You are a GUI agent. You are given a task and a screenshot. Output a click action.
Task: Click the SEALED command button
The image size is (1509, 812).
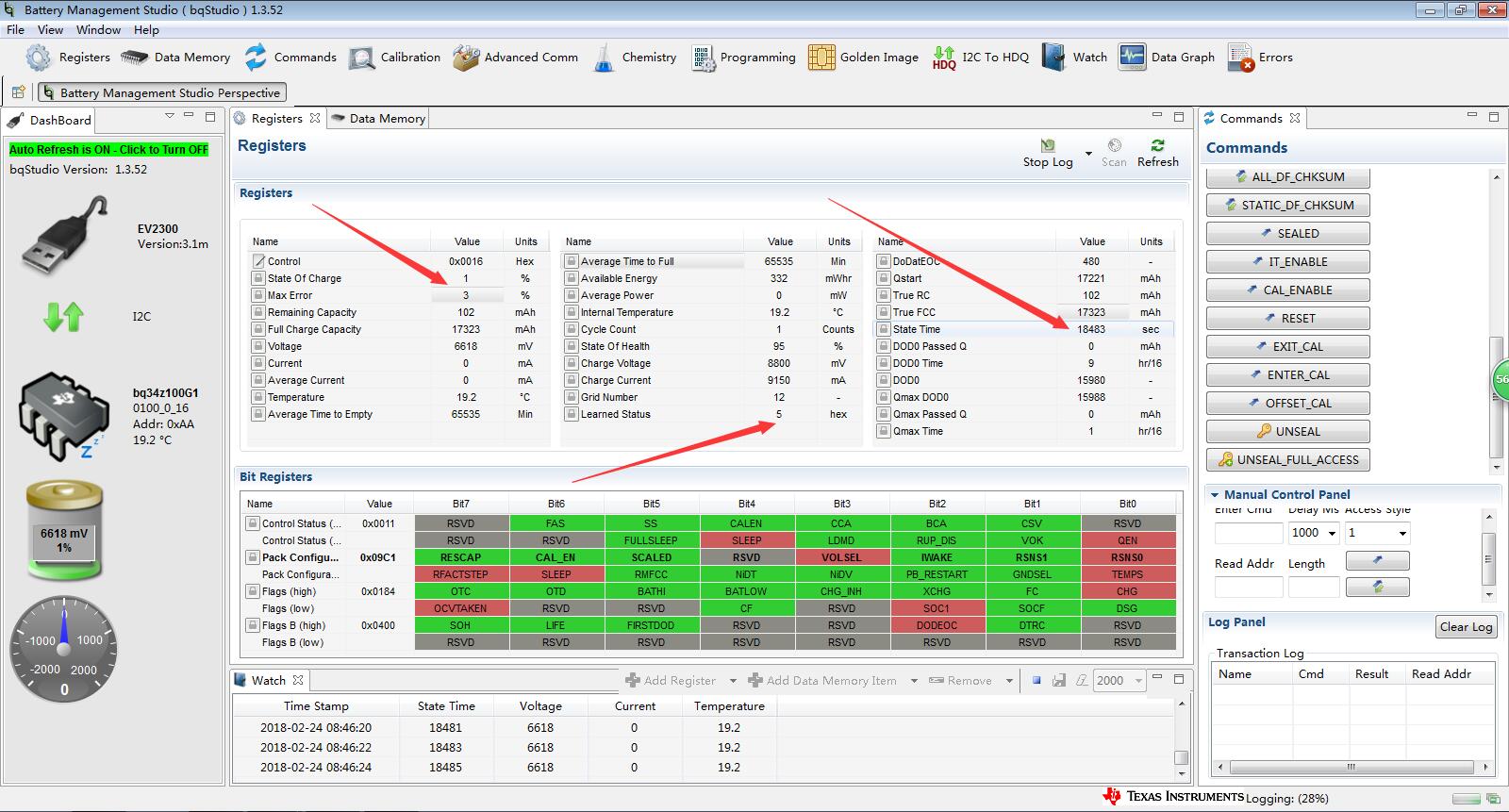1287,233
